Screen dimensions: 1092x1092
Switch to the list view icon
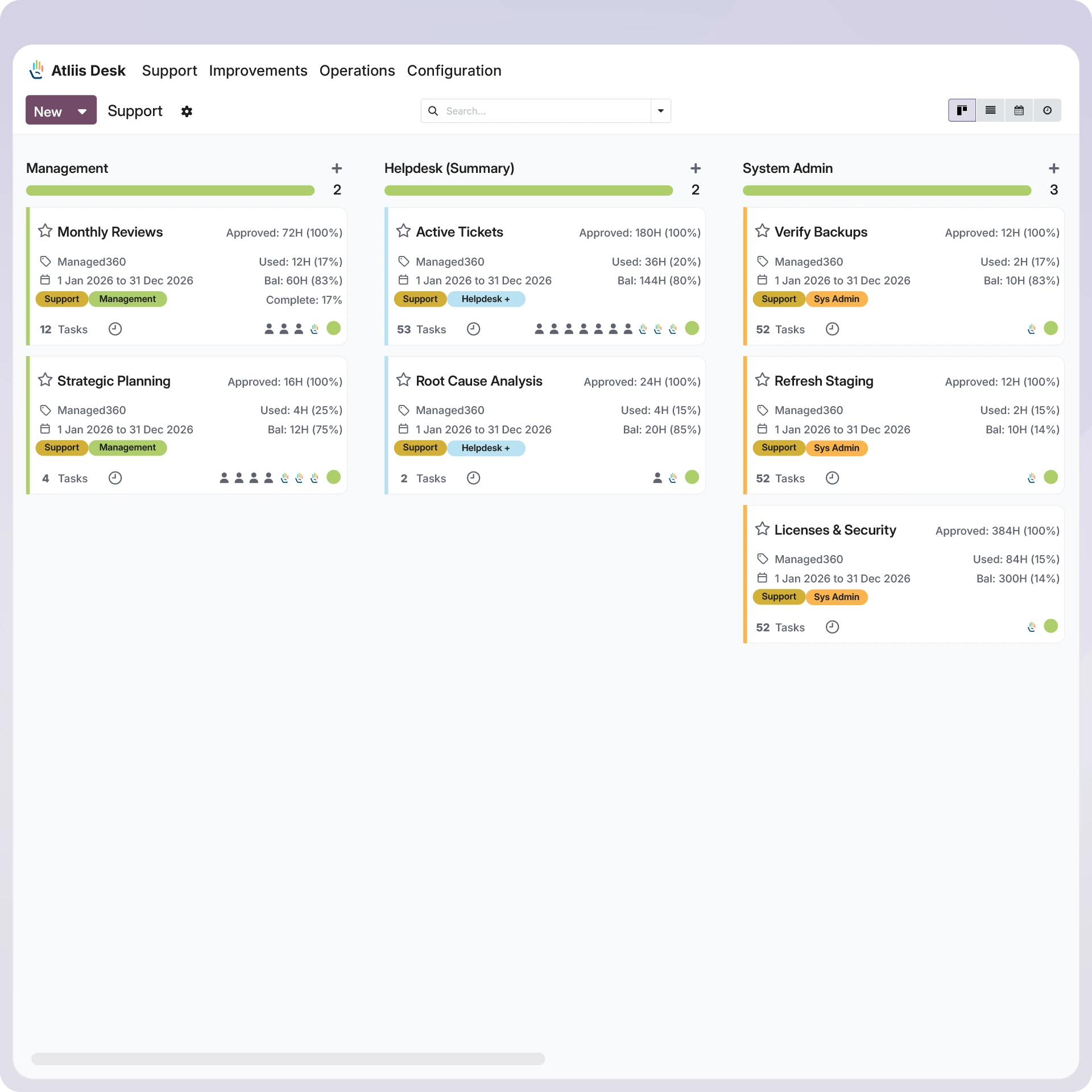(990, 110)
